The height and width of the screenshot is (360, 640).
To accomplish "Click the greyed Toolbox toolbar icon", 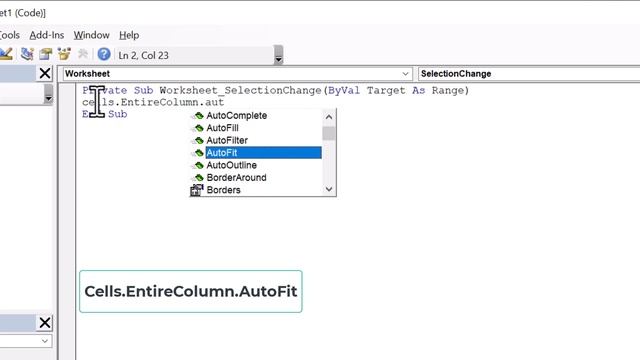I will [83, 54].
